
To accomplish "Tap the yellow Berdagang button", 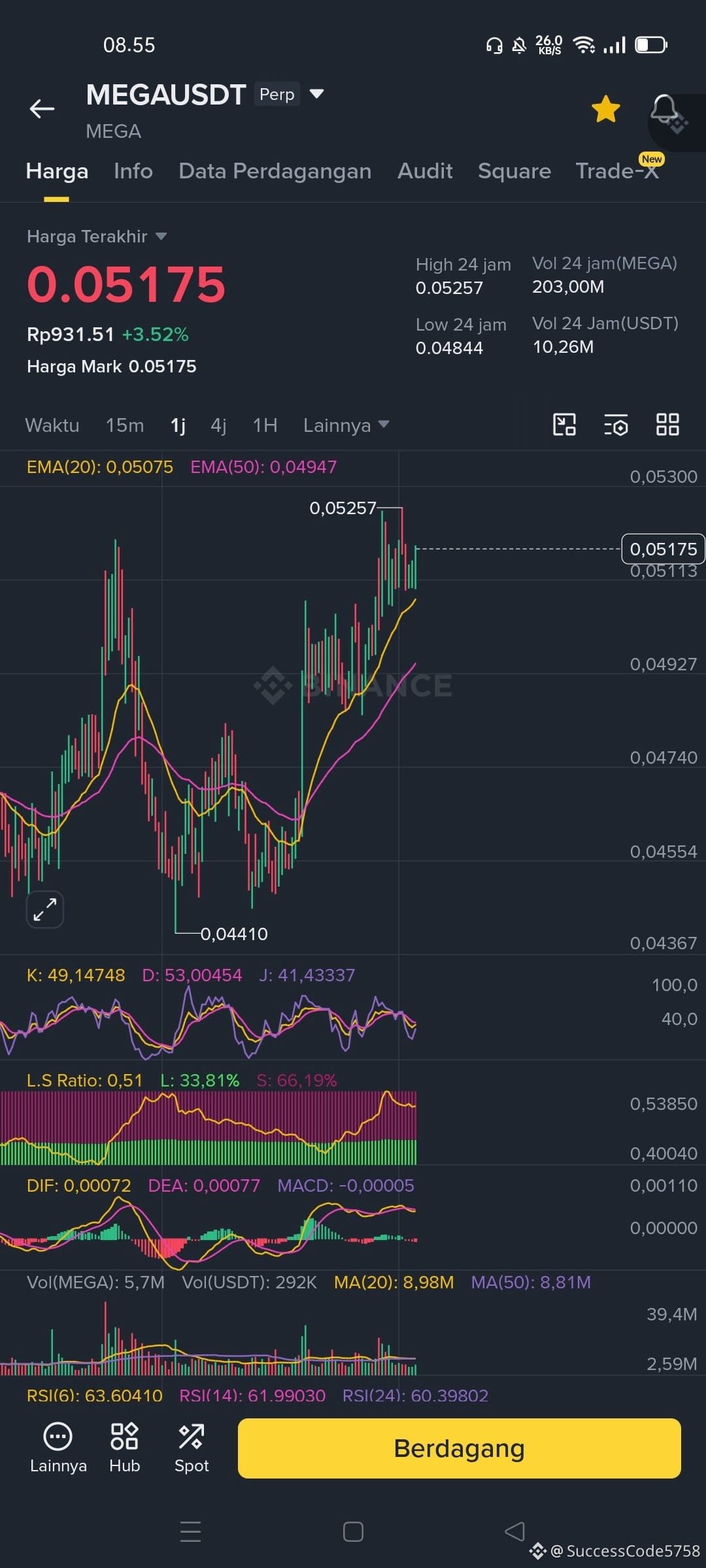I will click(x=460, y=1448).
